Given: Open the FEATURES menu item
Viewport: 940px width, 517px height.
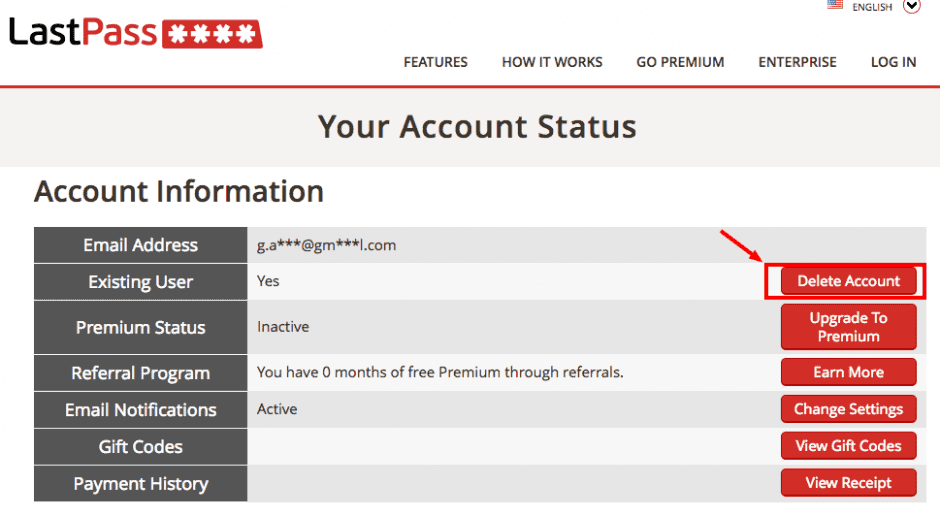Looking at the screenshot, I should click(x=435, y=62).
